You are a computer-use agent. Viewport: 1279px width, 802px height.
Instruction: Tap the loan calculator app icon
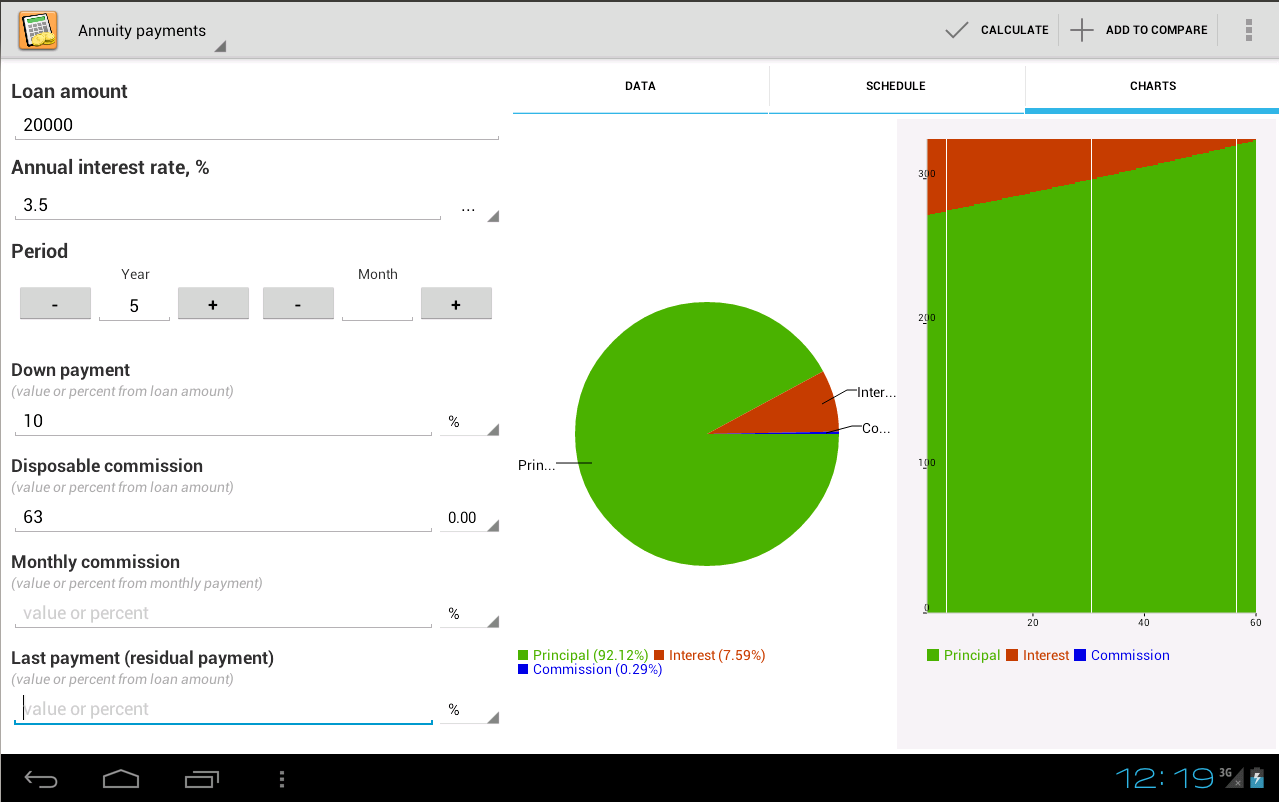click(x=38, y=31)
